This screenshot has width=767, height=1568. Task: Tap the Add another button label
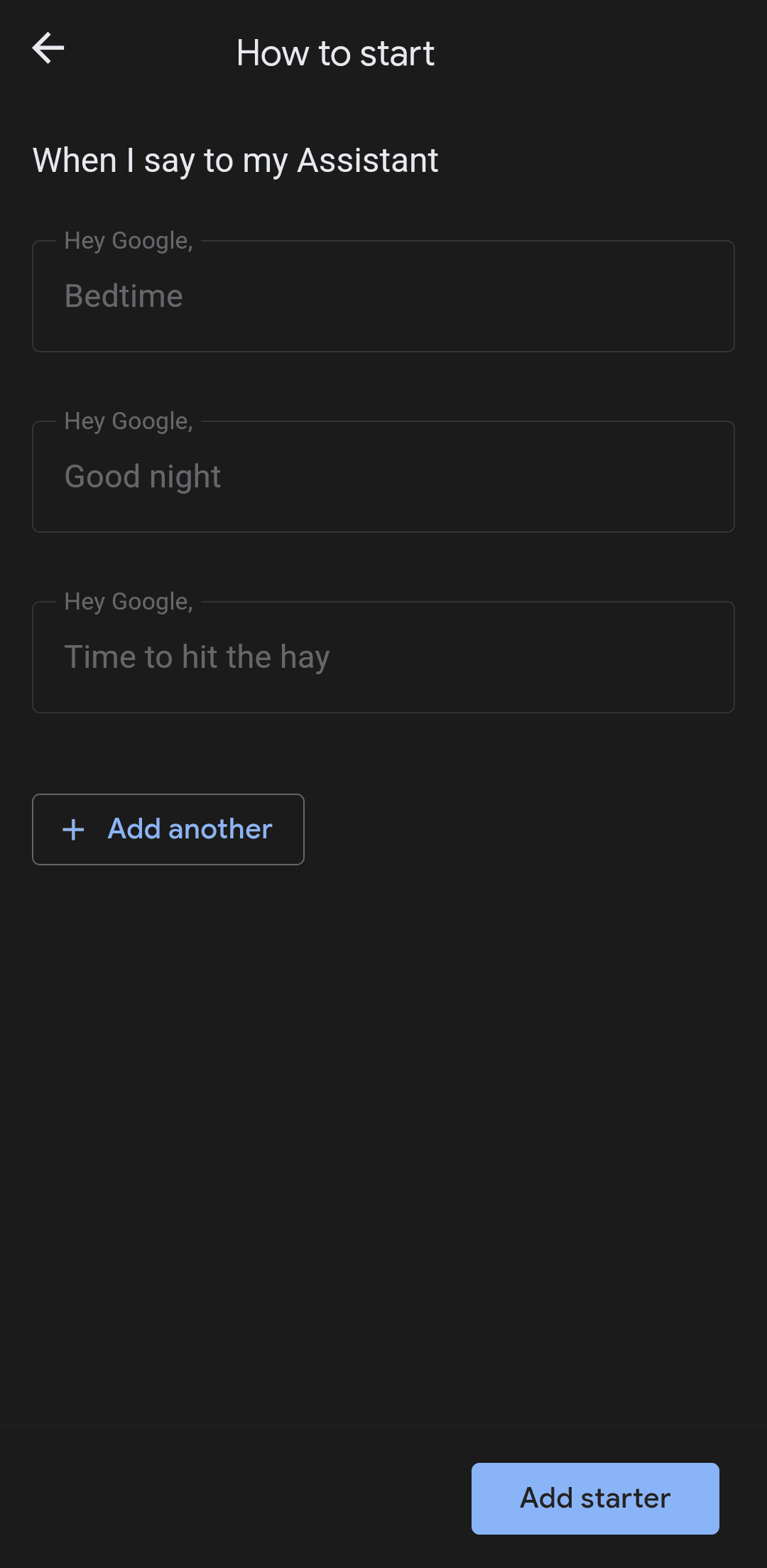click(190, 829)
